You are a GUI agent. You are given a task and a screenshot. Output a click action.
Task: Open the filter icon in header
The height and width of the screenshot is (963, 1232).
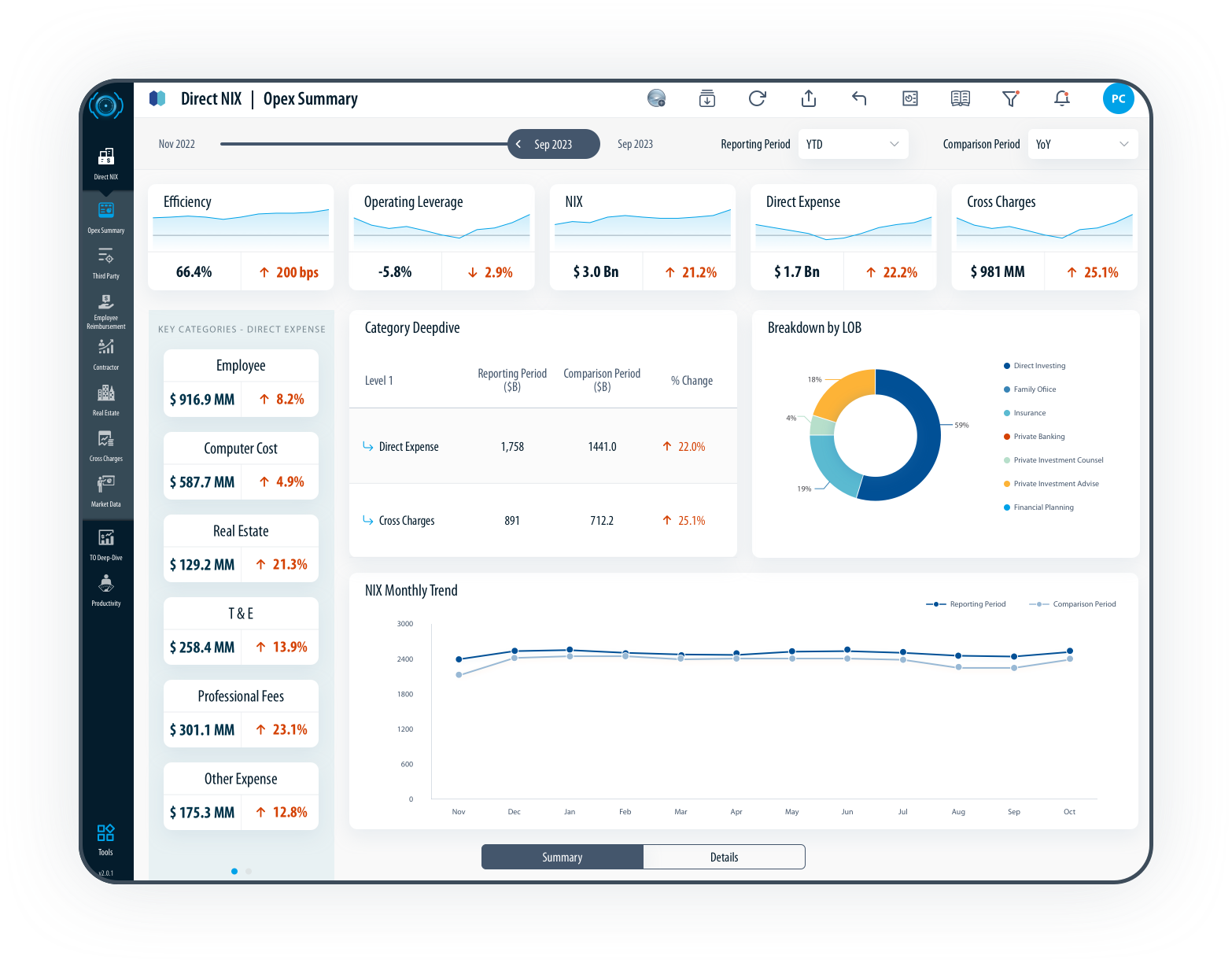click(1010, 98)
